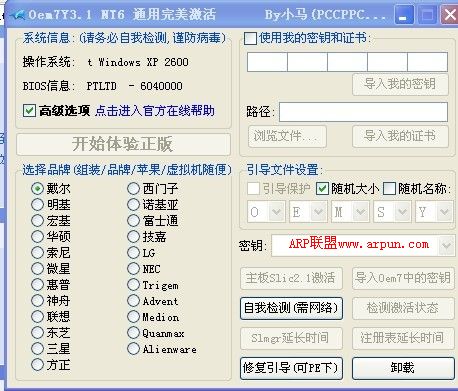
Task: Open the 点击进入官方在线帮助 link
Action: coord(155,111)
